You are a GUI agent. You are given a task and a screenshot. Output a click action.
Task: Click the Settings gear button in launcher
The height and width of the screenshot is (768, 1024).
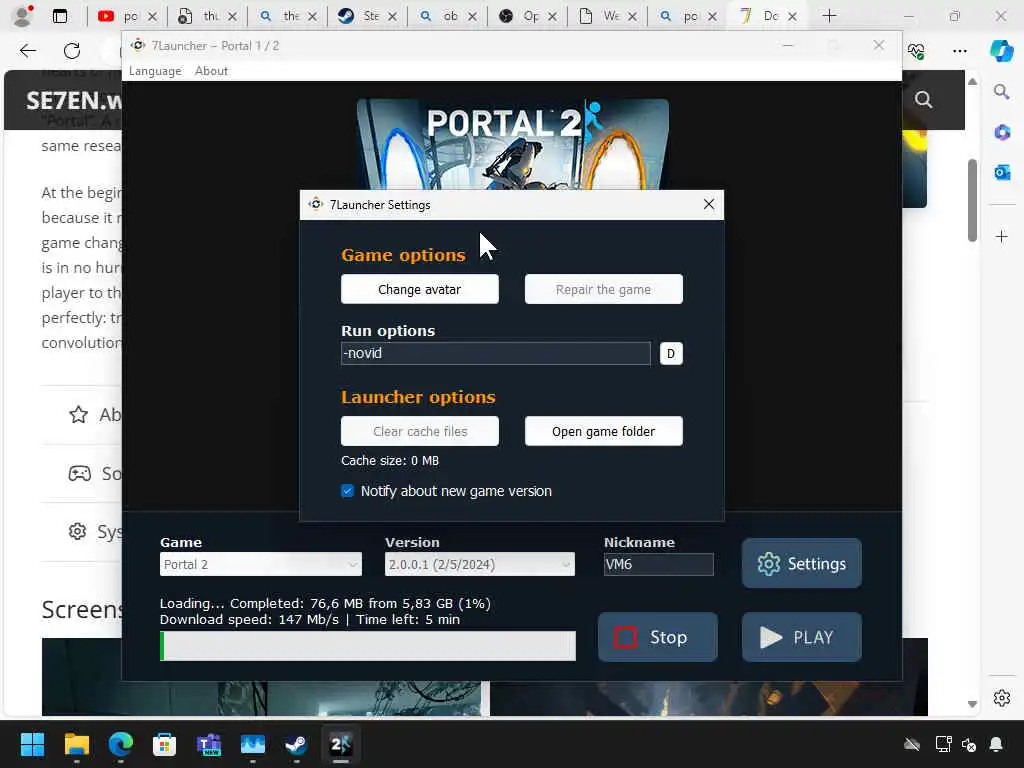point(801,563)
